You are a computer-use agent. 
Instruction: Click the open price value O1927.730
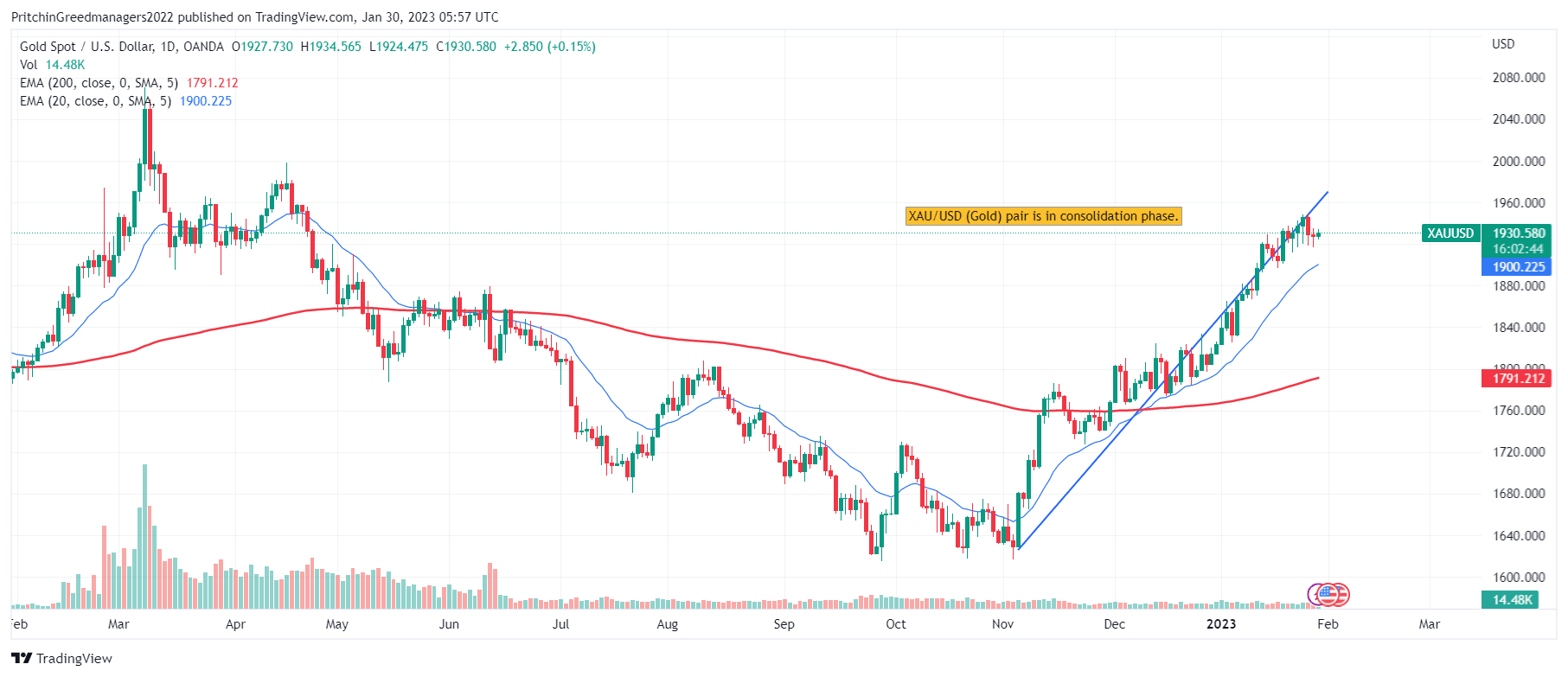(262, 47)
